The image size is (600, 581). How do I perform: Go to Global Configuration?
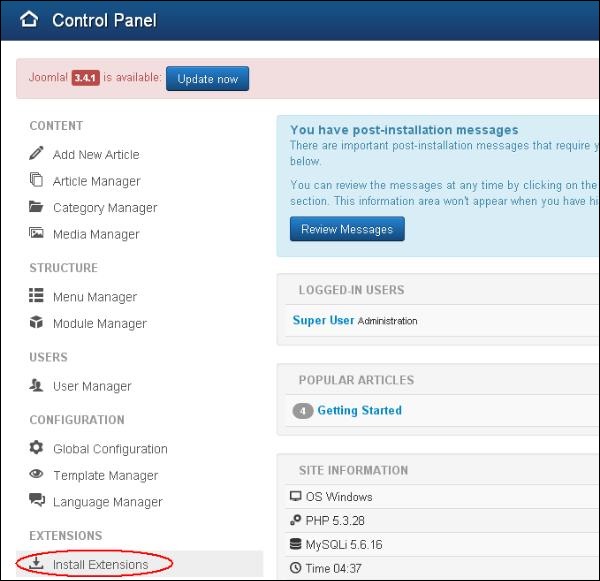click(110, 449)
